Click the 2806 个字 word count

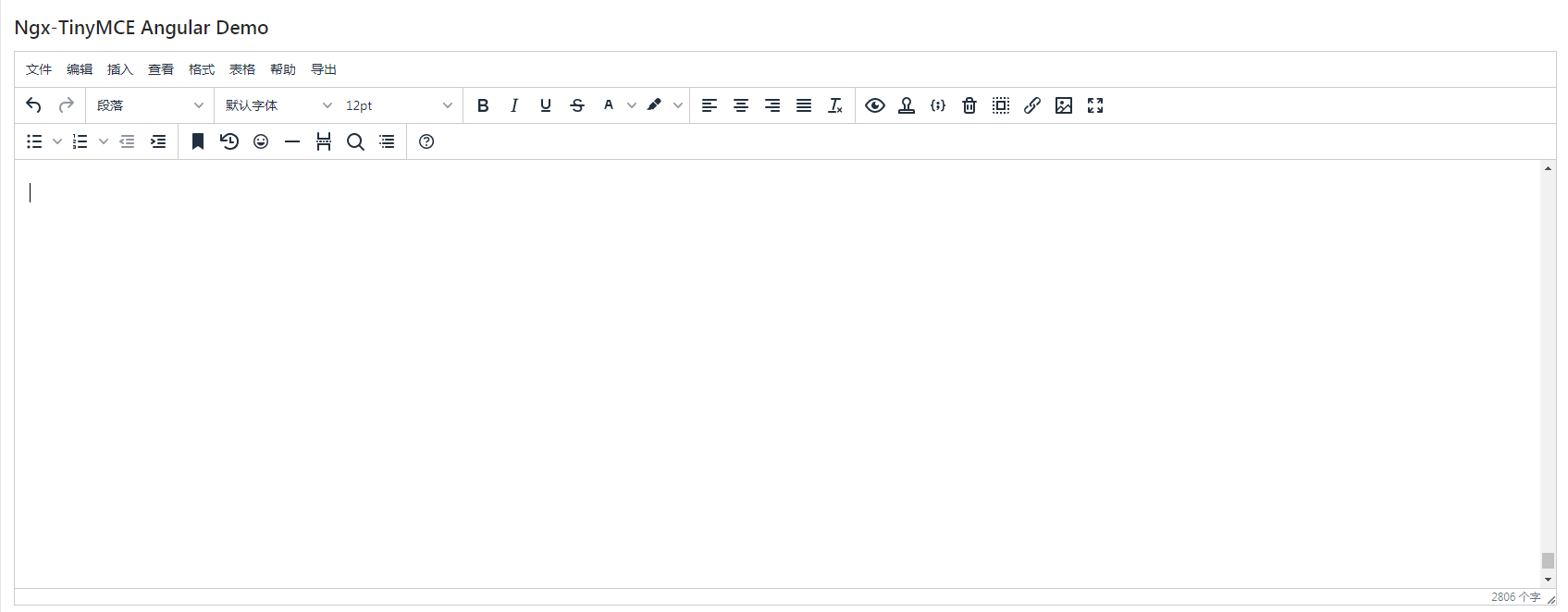pos(1515,597)
